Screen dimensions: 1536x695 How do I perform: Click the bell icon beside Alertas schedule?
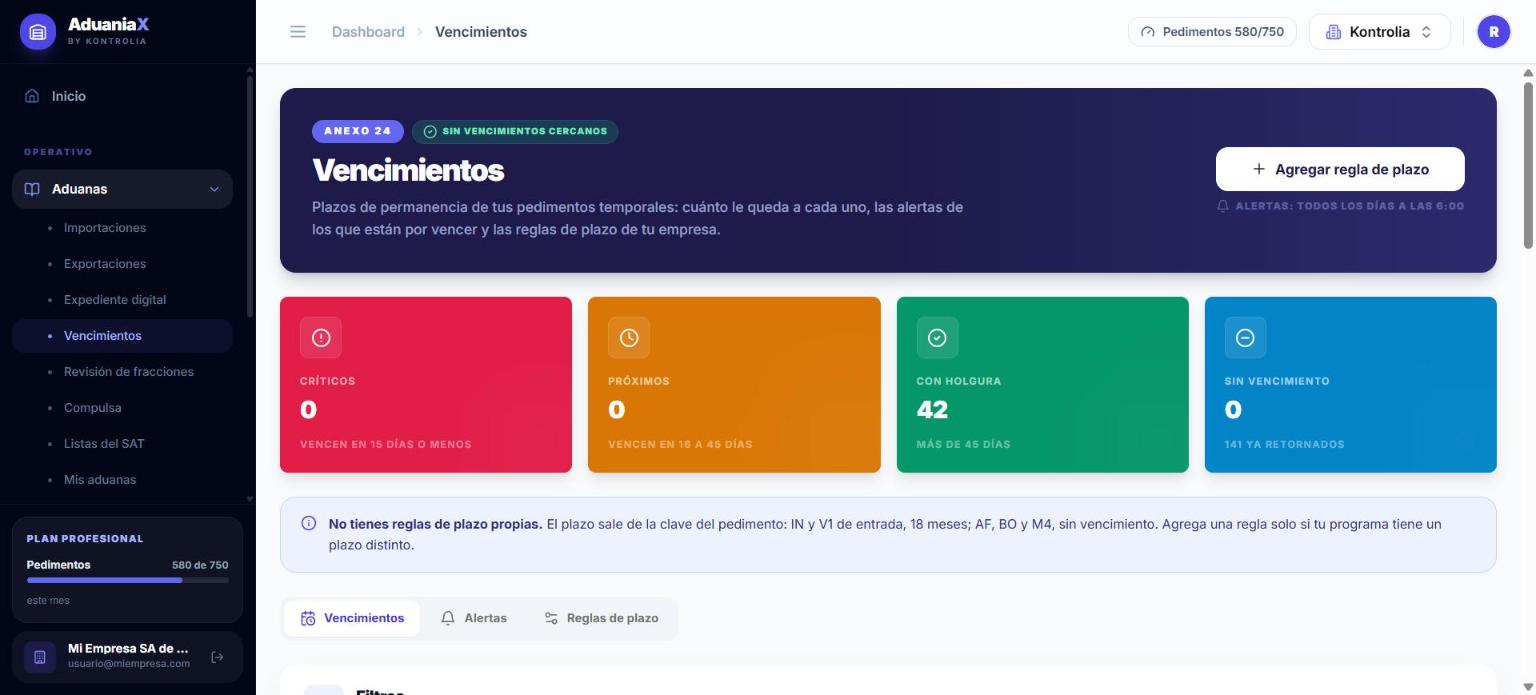click(1223, 206)
